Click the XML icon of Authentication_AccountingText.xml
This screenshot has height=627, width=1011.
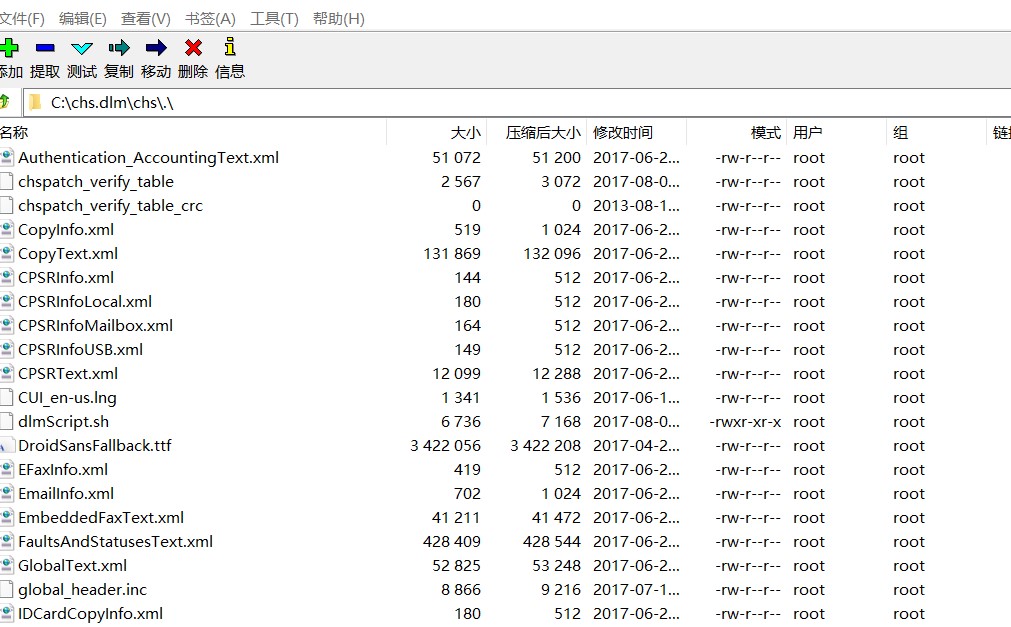tap(6, 158)
